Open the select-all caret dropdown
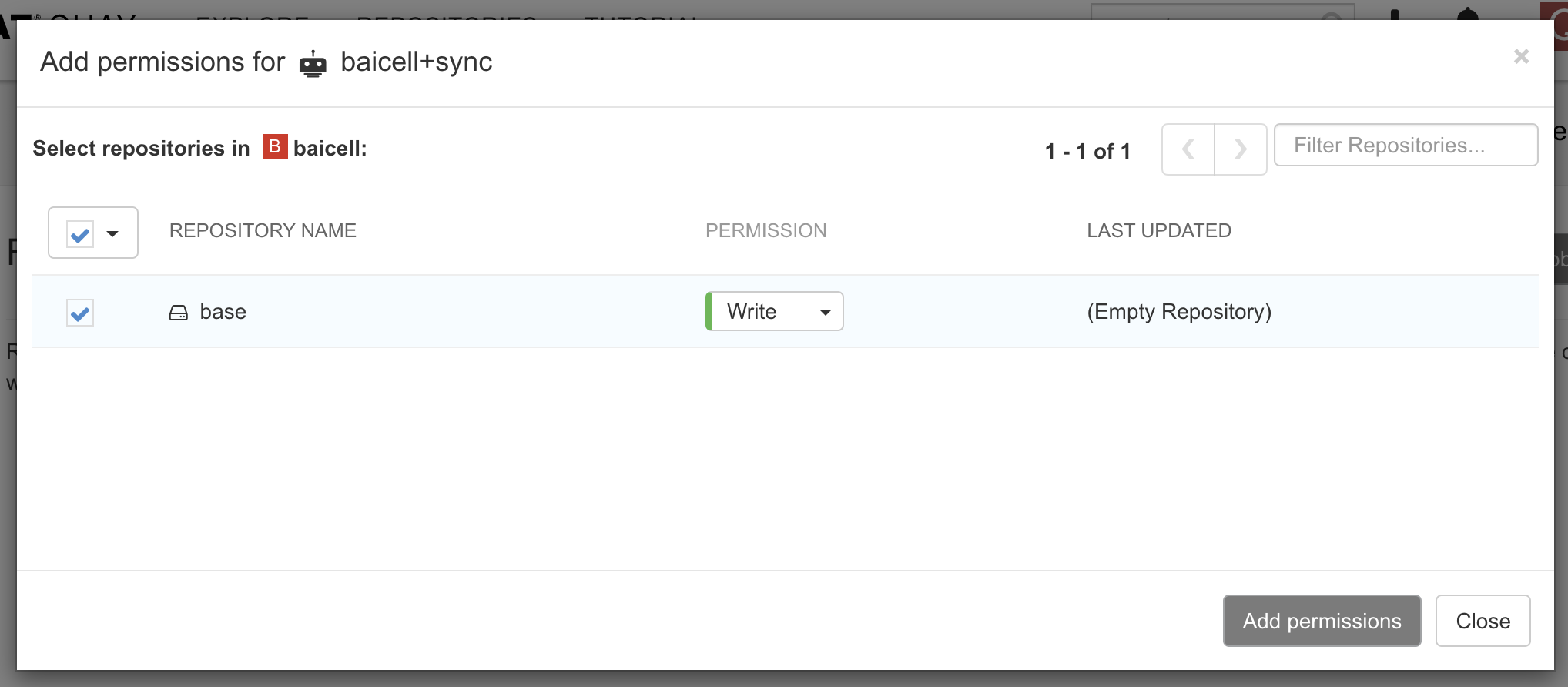 pos(113,233)
